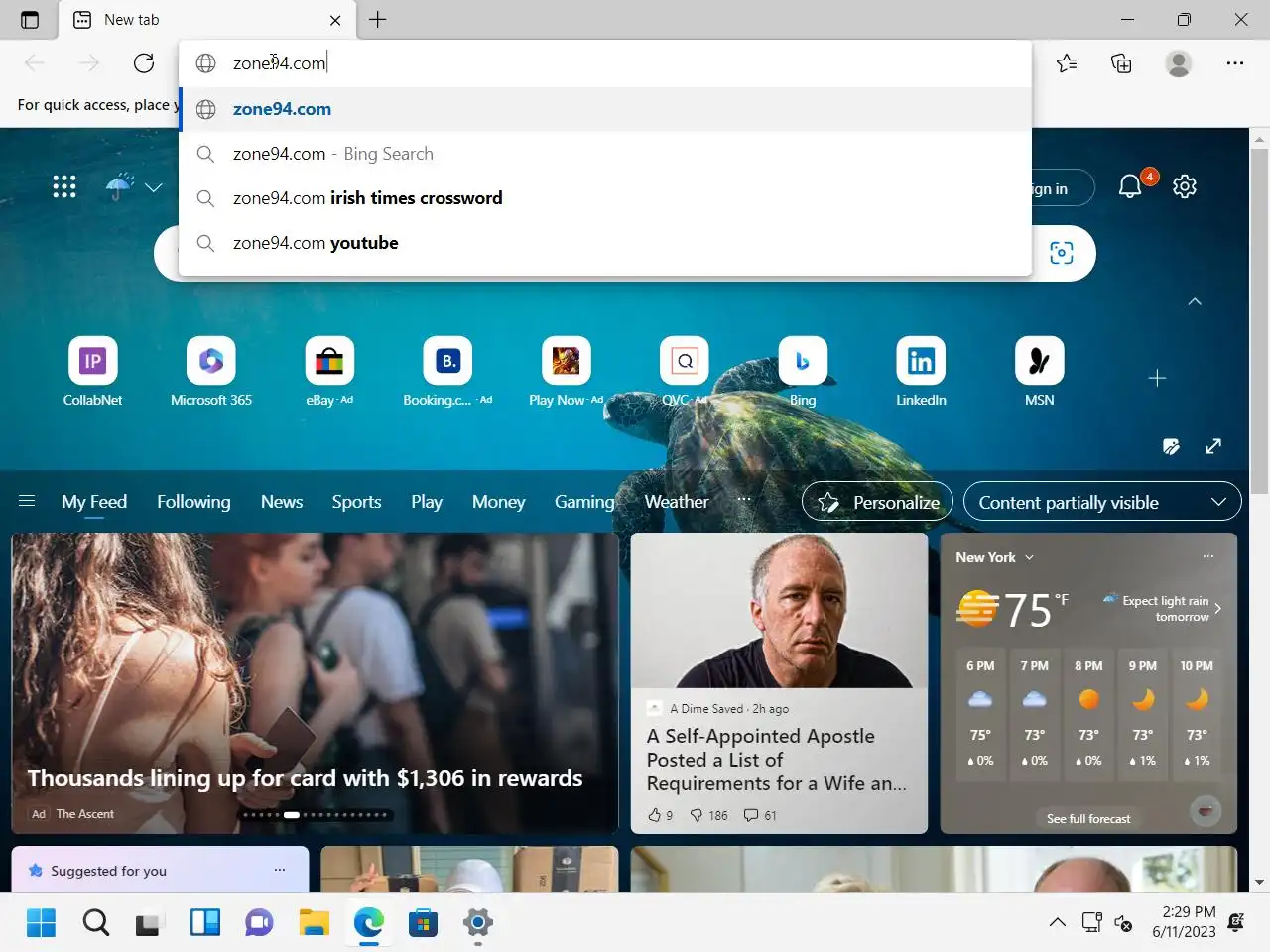The height and width of the screenshot is (952, 1270).
Task: Open the QVC quick link
Action: click(x=685, y=372)
